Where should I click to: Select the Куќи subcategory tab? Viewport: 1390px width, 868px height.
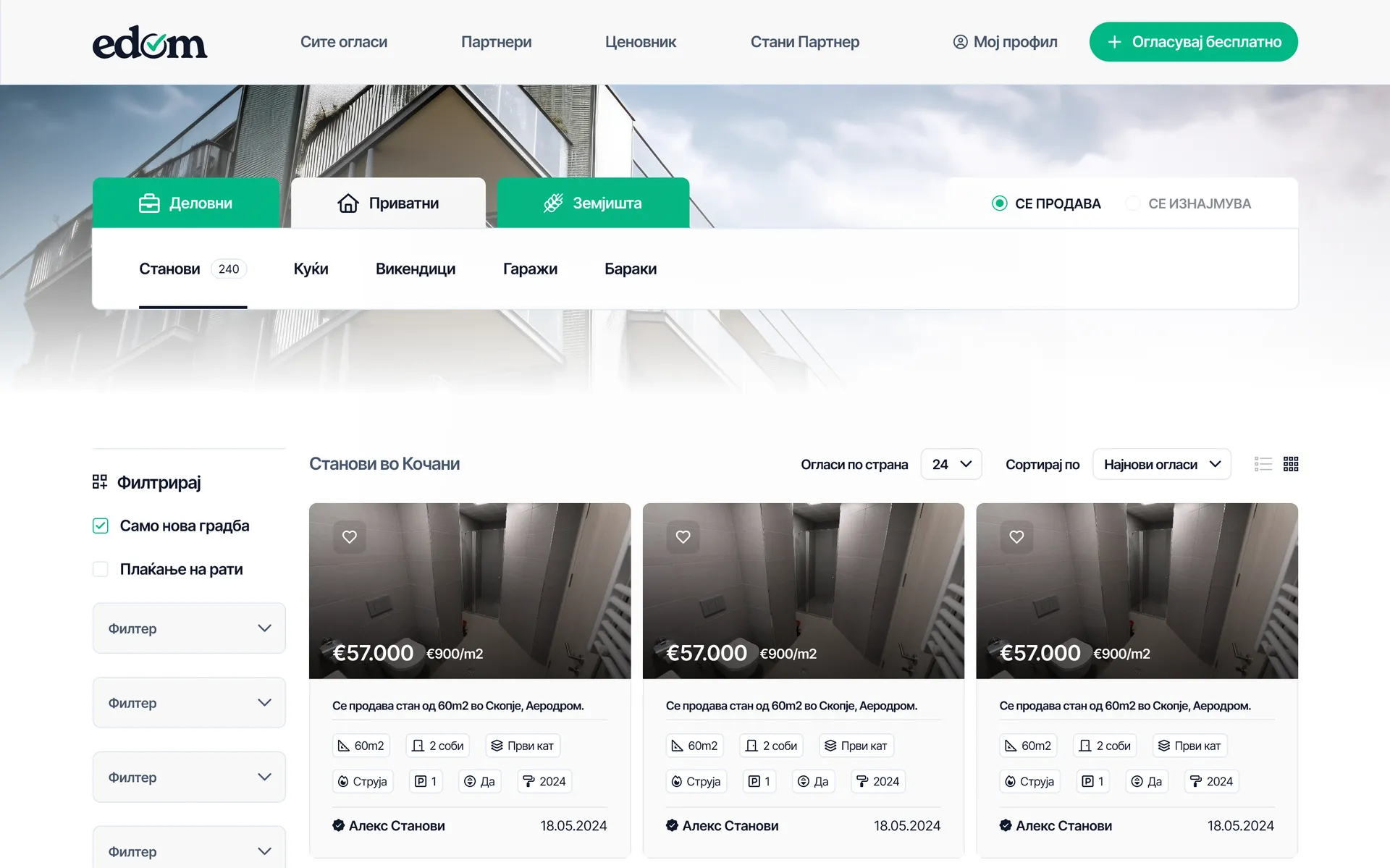311,269
